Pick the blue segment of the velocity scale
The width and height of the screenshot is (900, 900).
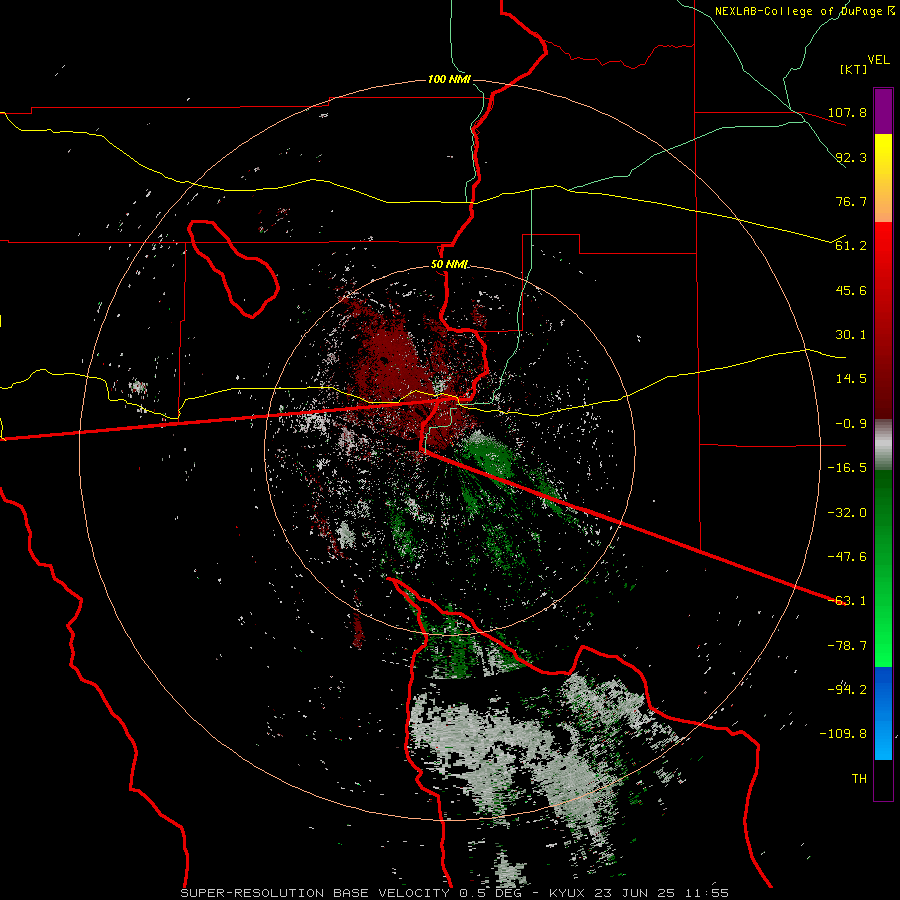(883, 713)
